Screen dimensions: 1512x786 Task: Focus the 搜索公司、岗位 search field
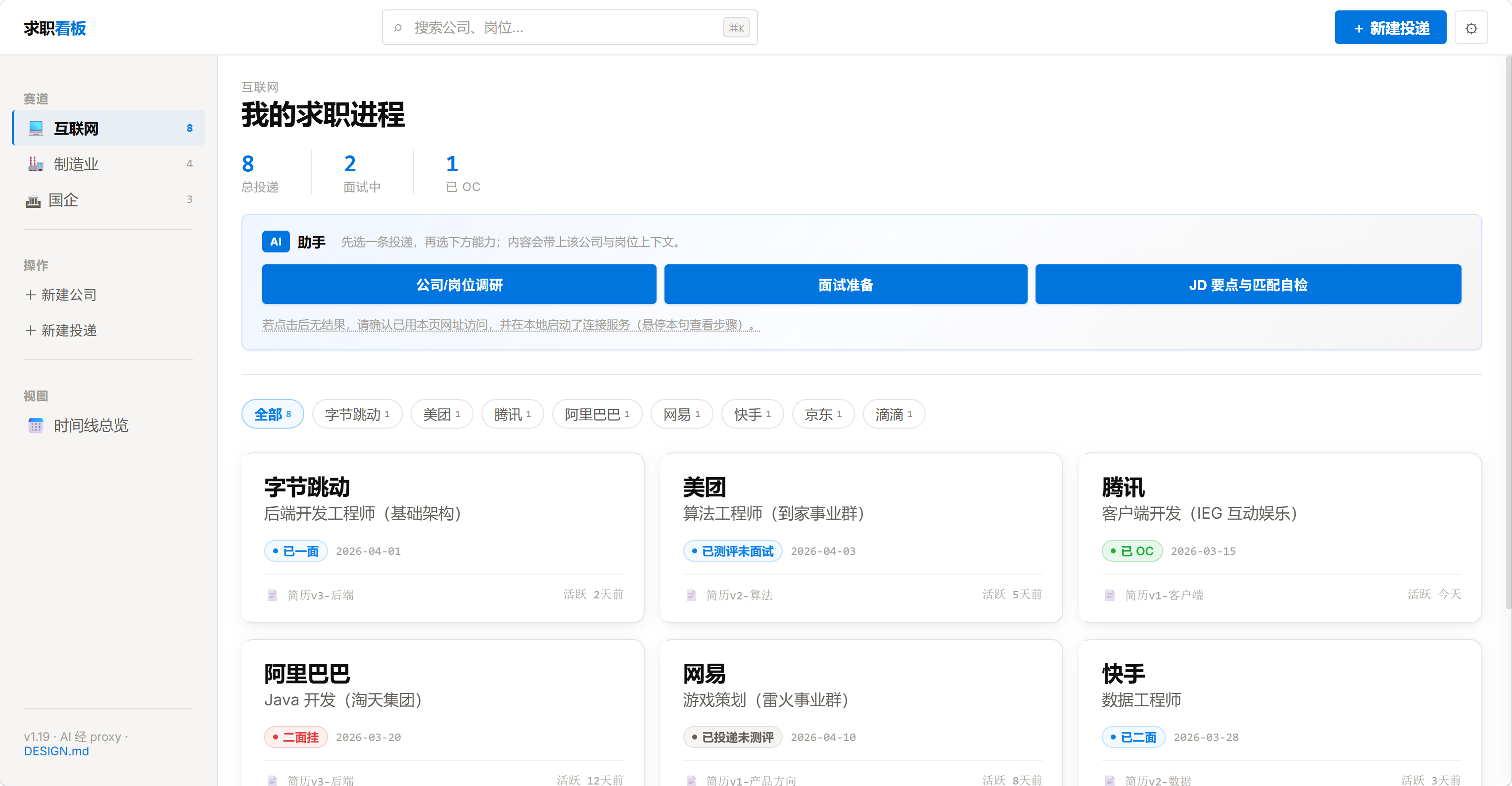pyautogui.click(x=569, y=28)
